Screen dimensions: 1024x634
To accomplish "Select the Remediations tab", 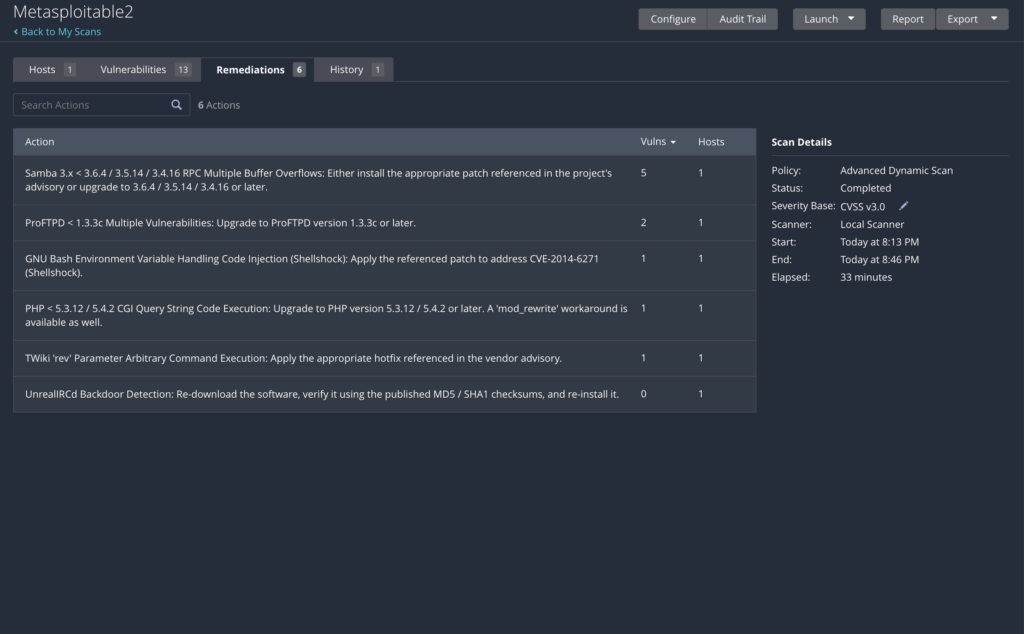I will point(259,69).
